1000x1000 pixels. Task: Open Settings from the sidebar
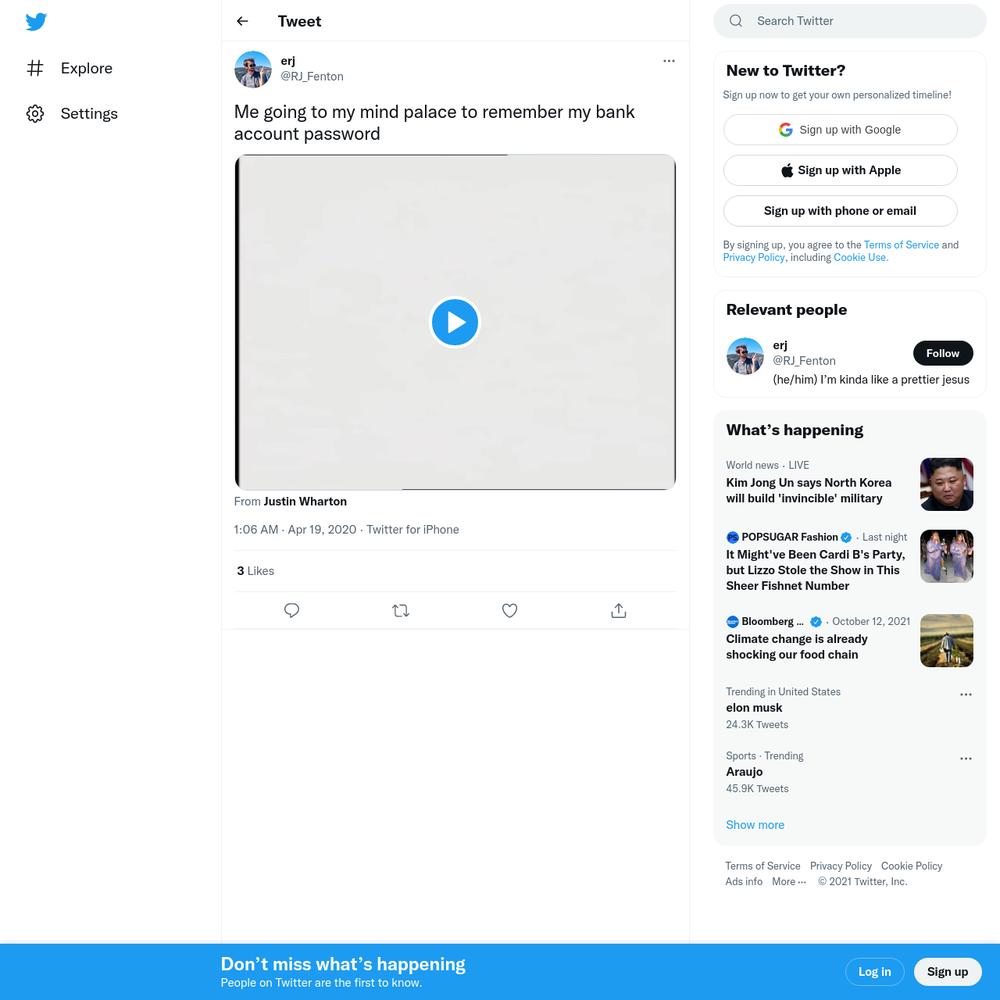pyautogui.click(x=72, y=114)
